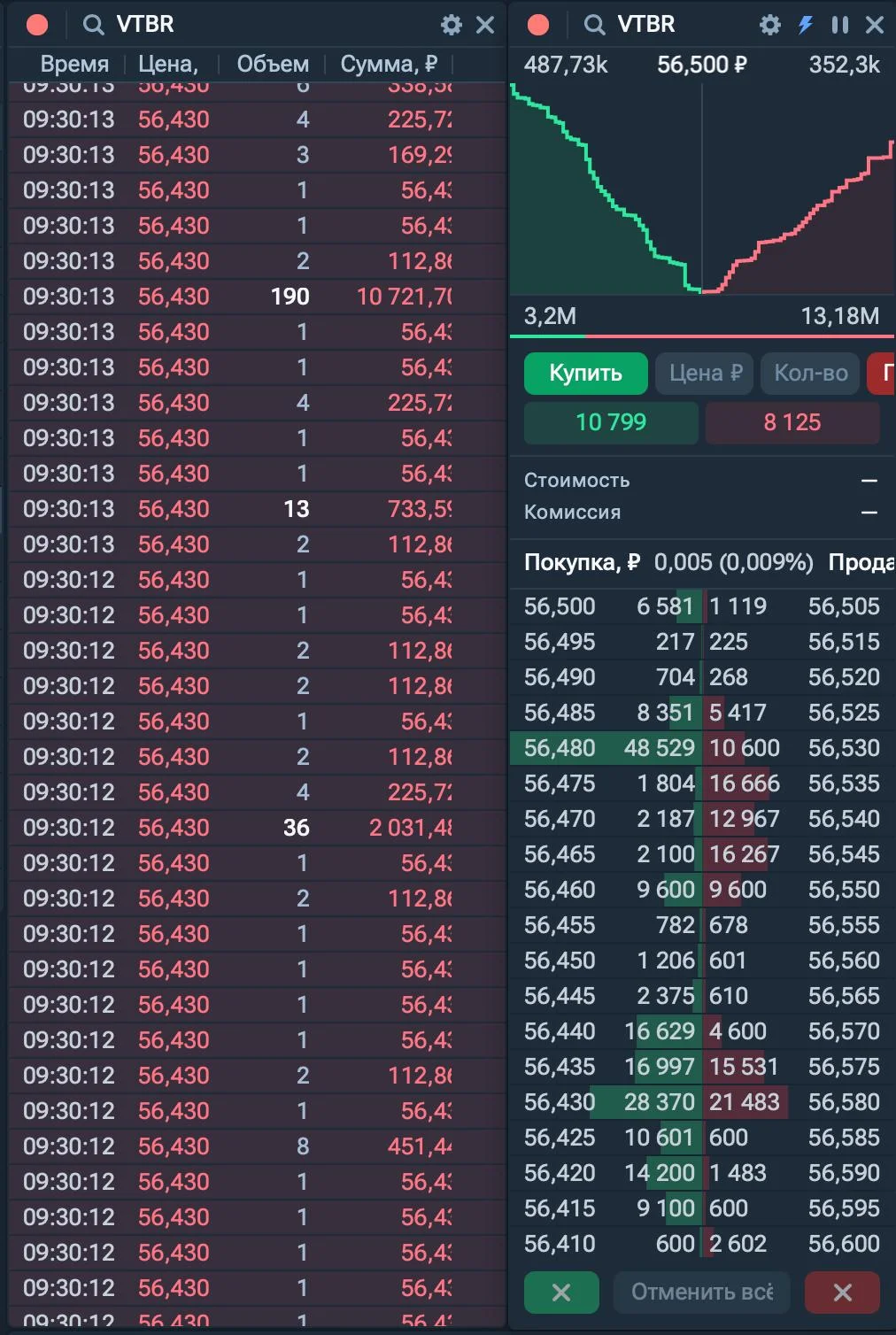Image resolution: width=896 pixels, height=1335 pixels.
Task: Open settings gear in order book panel
Action: coord(770,25)
